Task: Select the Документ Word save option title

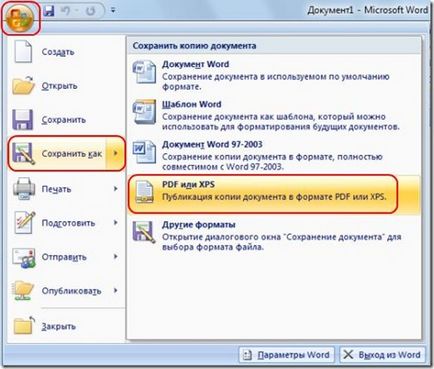Action: pos(195,64)
